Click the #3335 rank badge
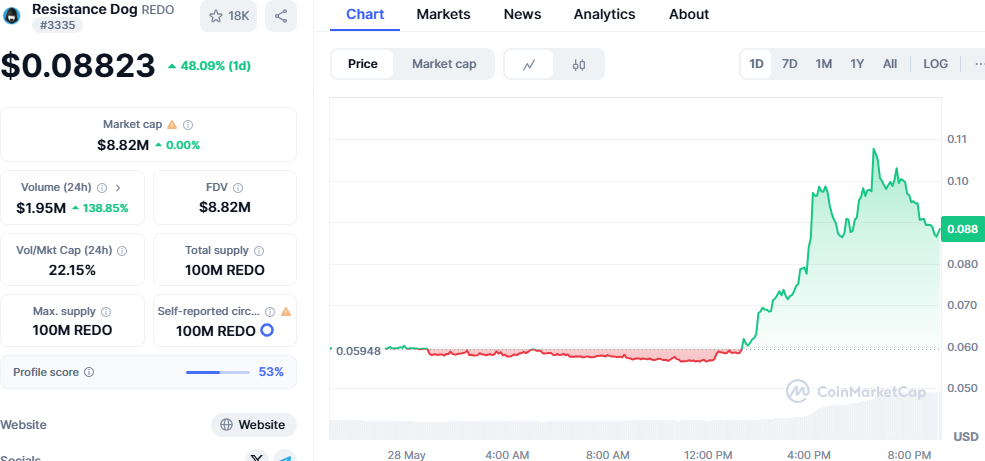Viewport: 985px width, 461px height. (x=57, y=26)
